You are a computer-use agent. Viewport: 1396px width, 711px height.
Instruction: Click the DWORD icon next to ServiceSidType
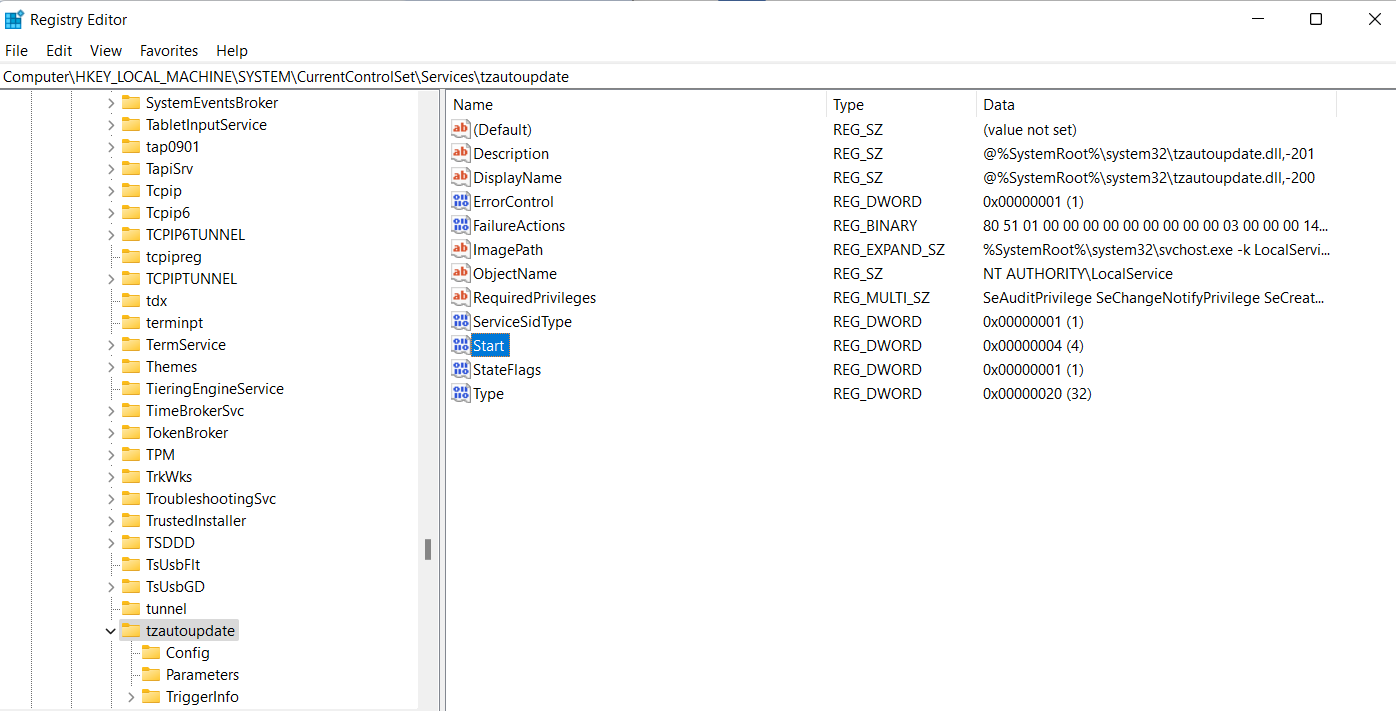460,322
